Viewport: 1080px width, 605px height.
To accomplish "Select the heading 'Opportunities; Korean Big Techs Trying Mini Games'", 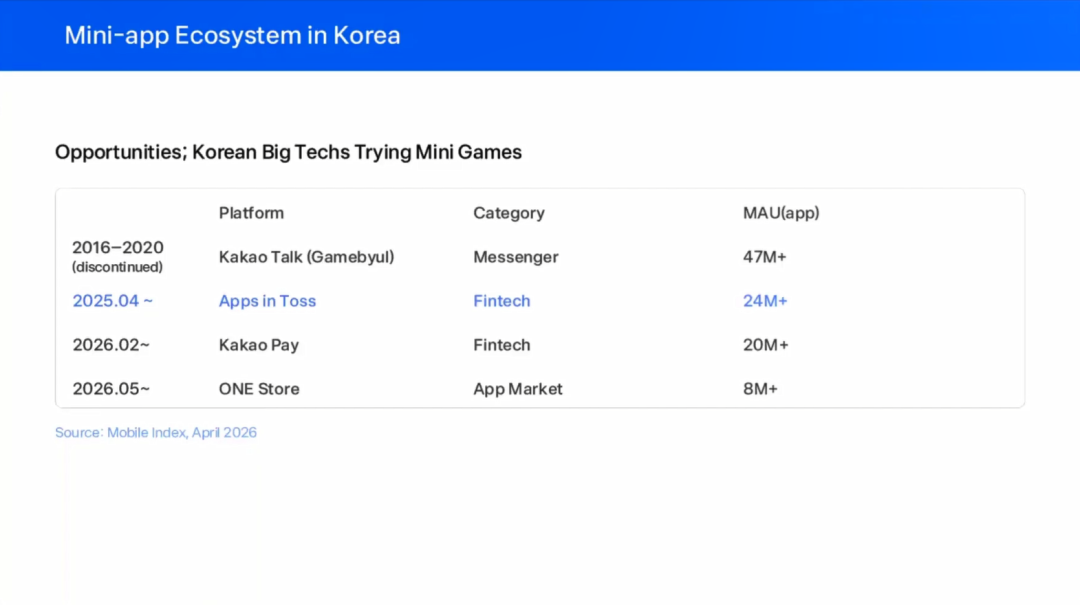I will (288, 152).
